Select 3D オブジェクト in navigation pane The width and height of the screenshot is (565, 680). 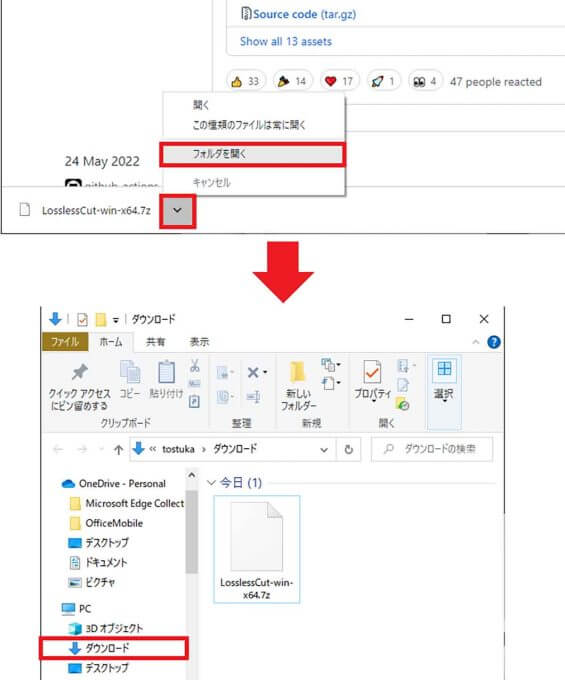click(x=114, y=628)
